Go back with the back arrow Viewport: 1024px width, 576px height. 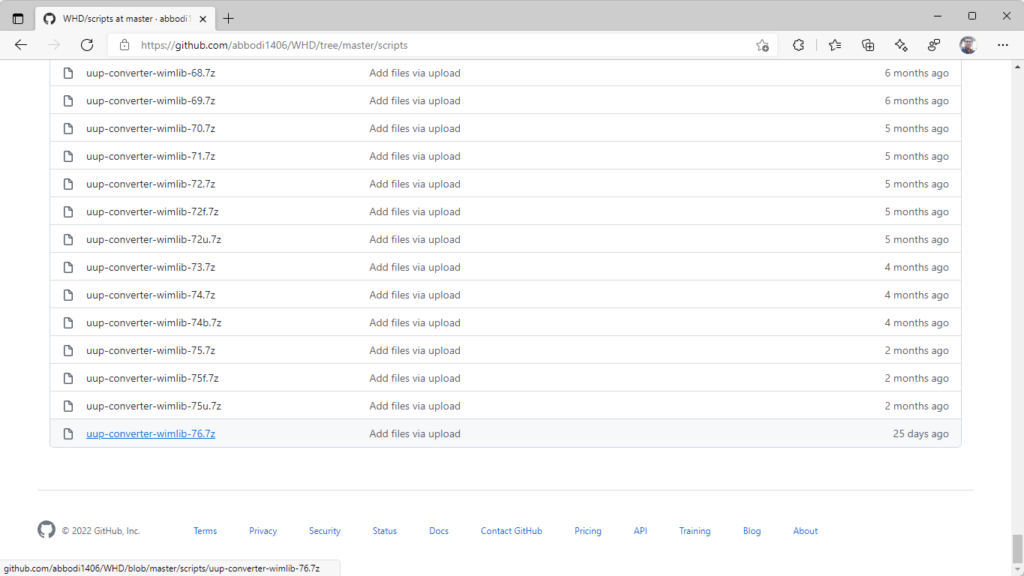pyautogui.click(x=21, y=45)
